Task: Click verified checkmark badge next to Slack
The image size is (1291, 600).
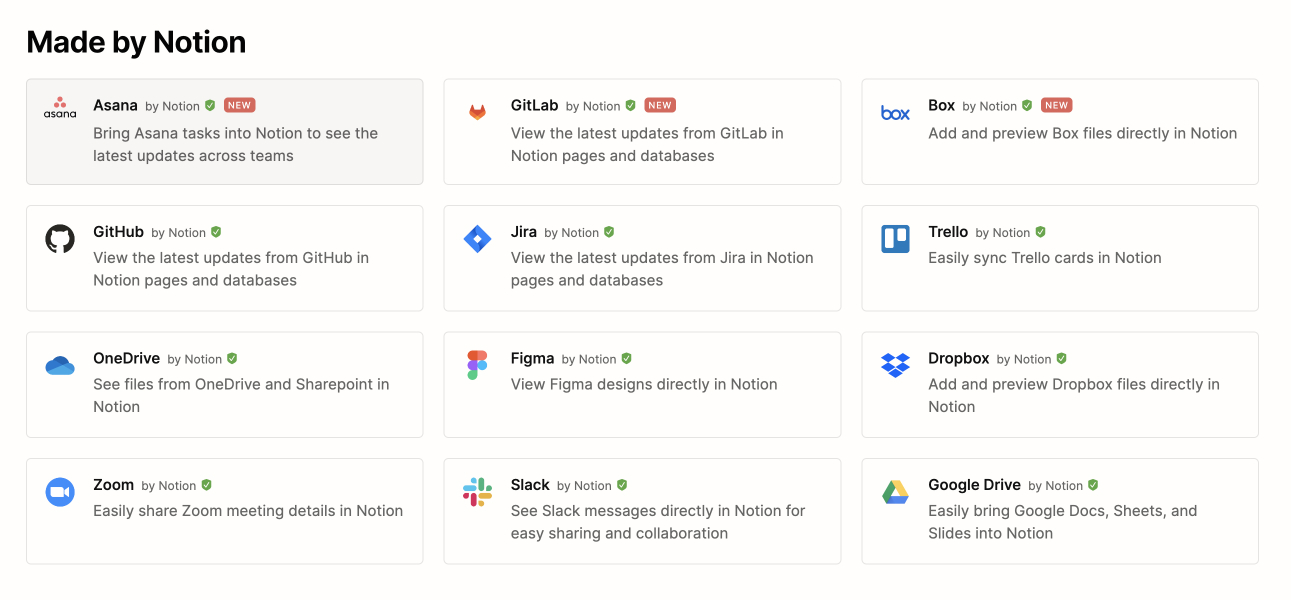Action: pos(622,485)
